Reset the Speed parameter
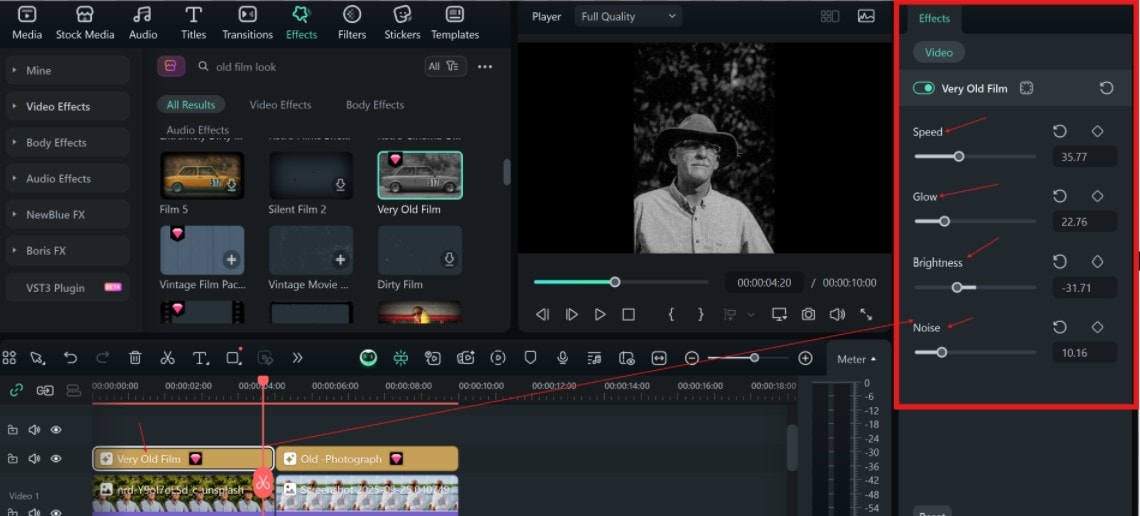 point(1060,131)
